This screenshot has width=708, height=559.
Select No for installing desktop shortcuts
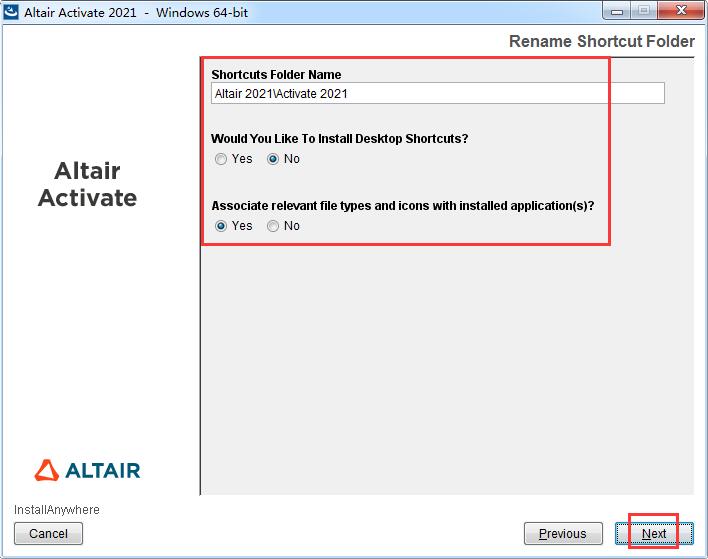coord(273,159)
